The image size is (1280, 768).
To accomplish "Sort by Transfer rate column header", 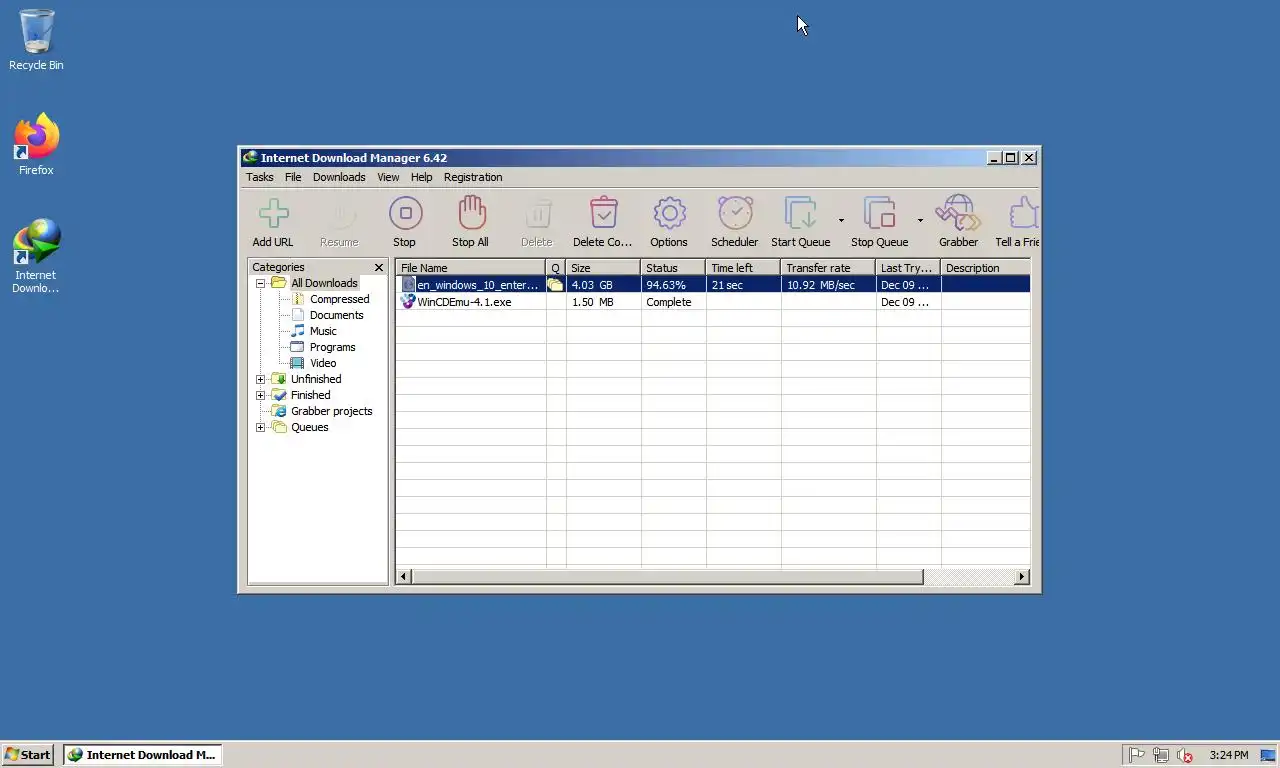I will 828,268.
